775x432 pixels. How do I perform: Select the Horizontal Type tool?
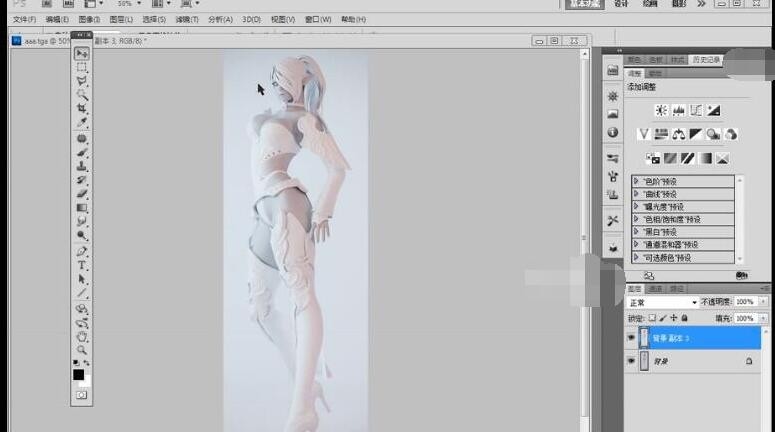(x=82, y=265)
